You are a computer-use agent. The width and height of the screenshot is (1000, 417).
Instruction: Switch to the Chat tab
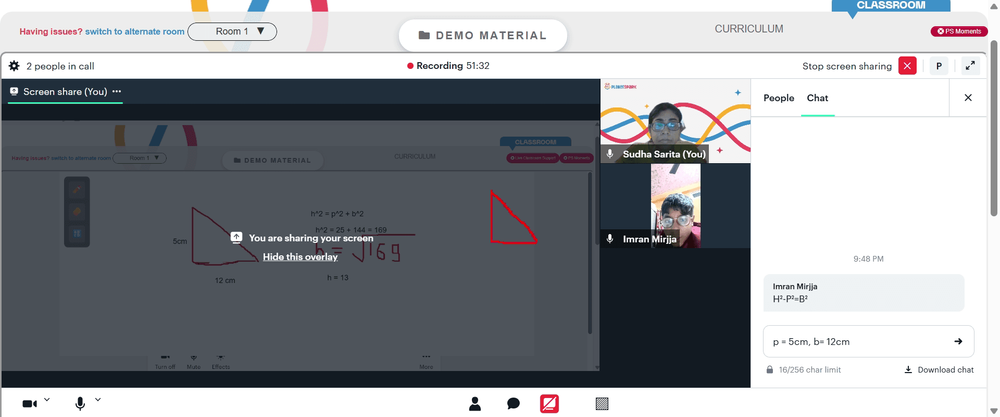click(817, 98)
